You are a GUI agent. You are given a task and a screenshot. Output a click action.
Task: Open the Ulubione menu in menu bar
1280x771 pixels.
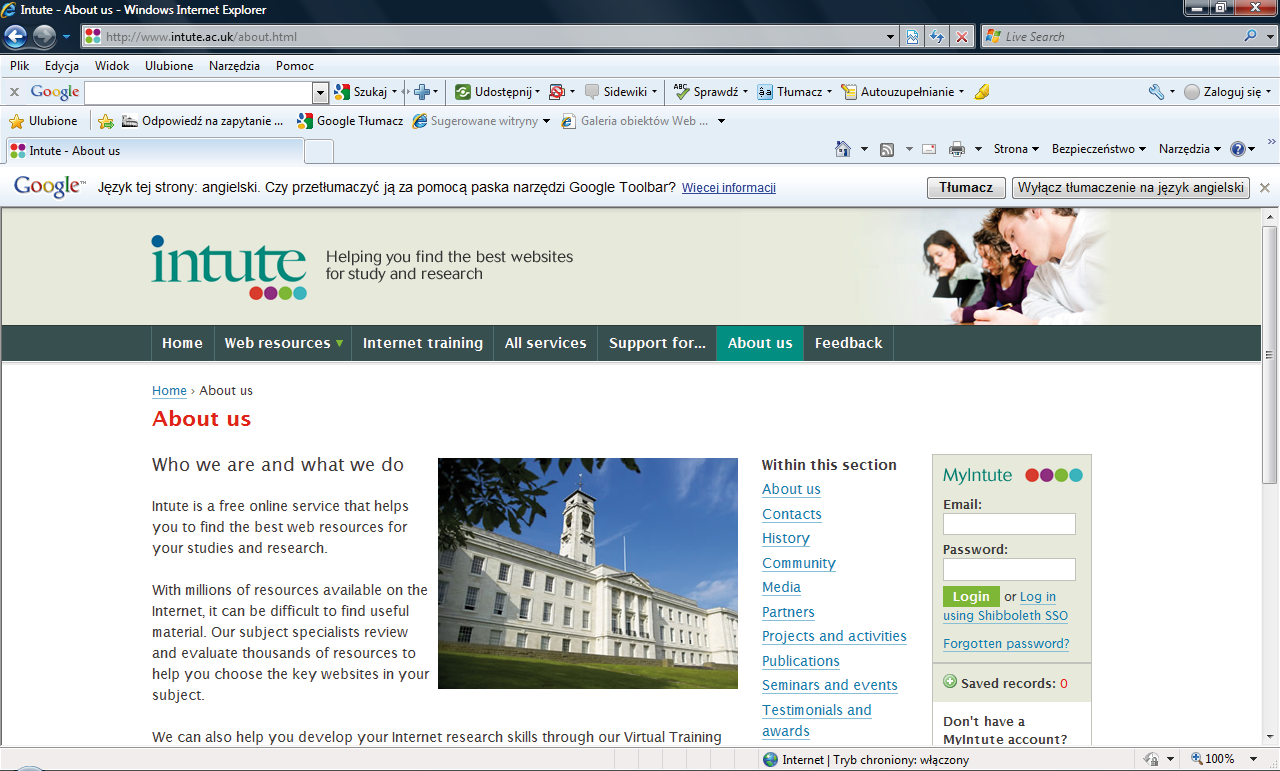click(x=169, y=66)
